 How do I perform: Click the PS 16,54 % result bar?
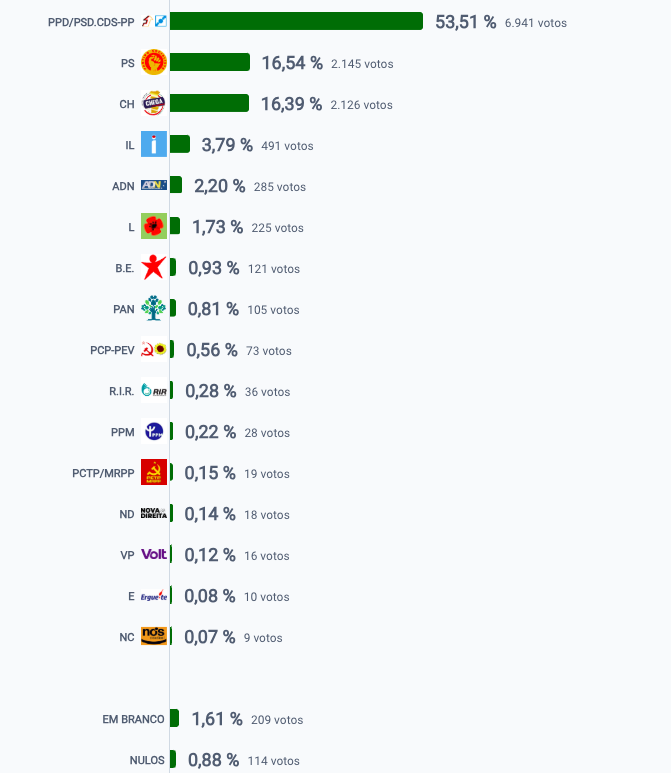[210, 62]
